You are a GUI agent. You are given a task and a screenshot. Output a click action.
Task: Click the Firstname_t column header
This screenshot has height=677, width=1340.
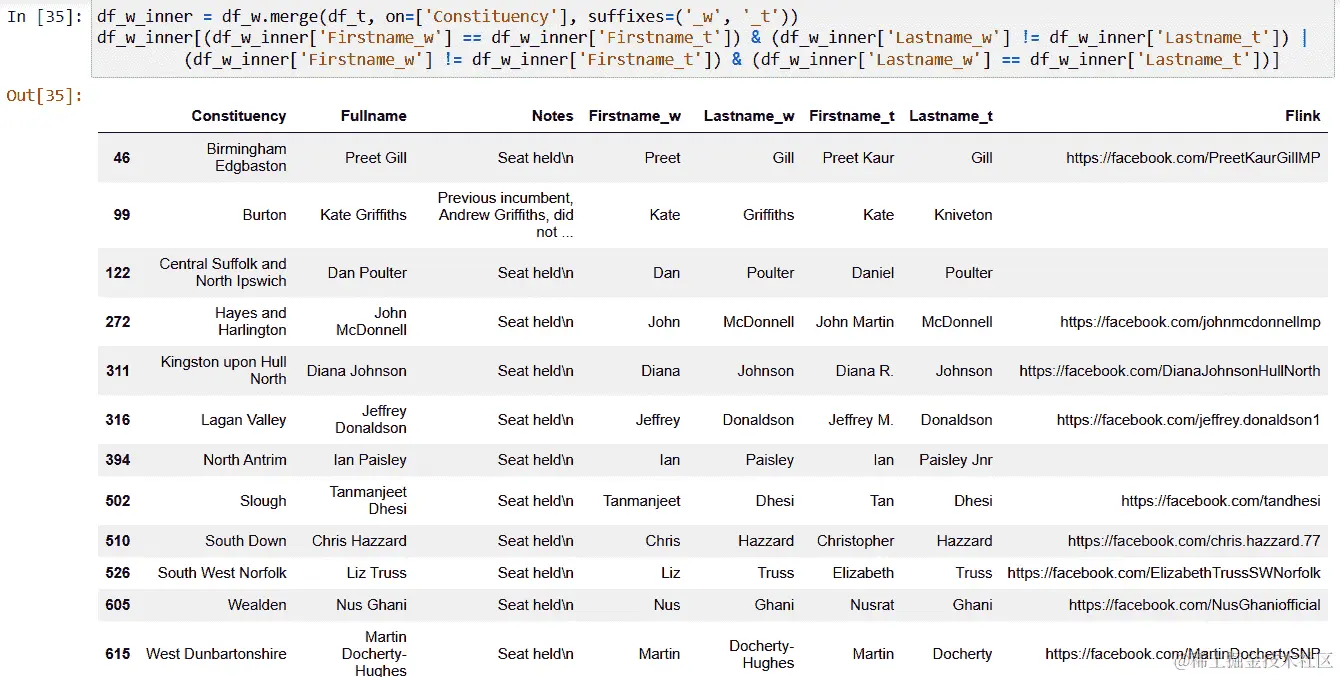[852, 116]
